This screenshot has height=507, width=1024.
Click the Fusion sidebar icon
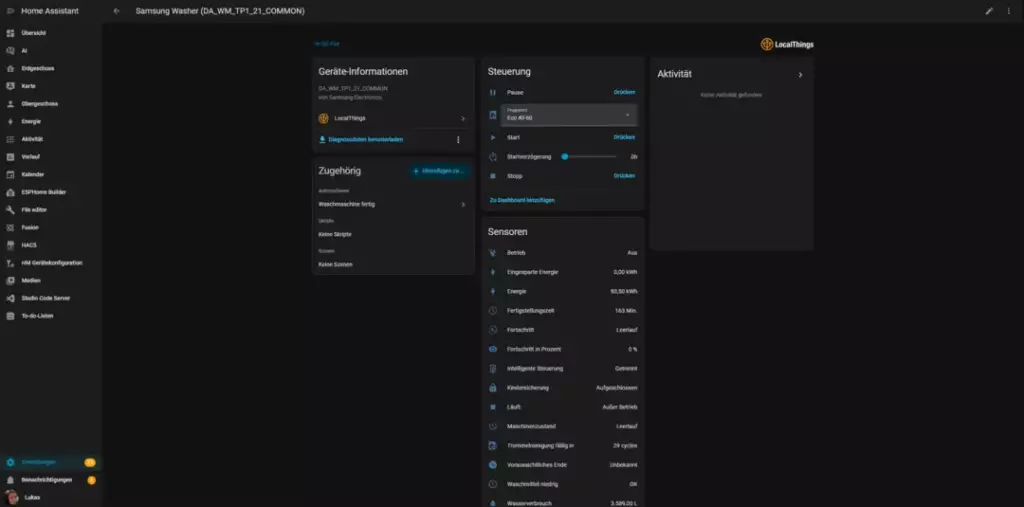[x=10, y=227]
